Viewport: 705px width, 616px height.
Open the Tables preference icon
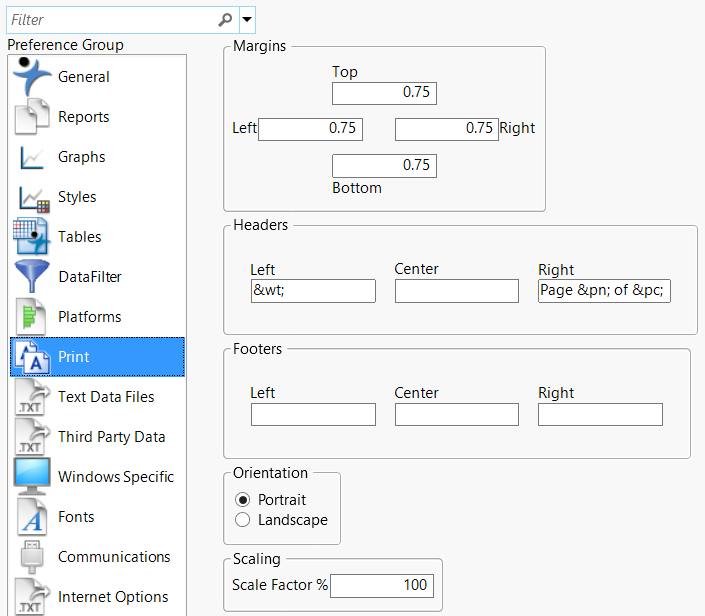(x=32, y=237)
